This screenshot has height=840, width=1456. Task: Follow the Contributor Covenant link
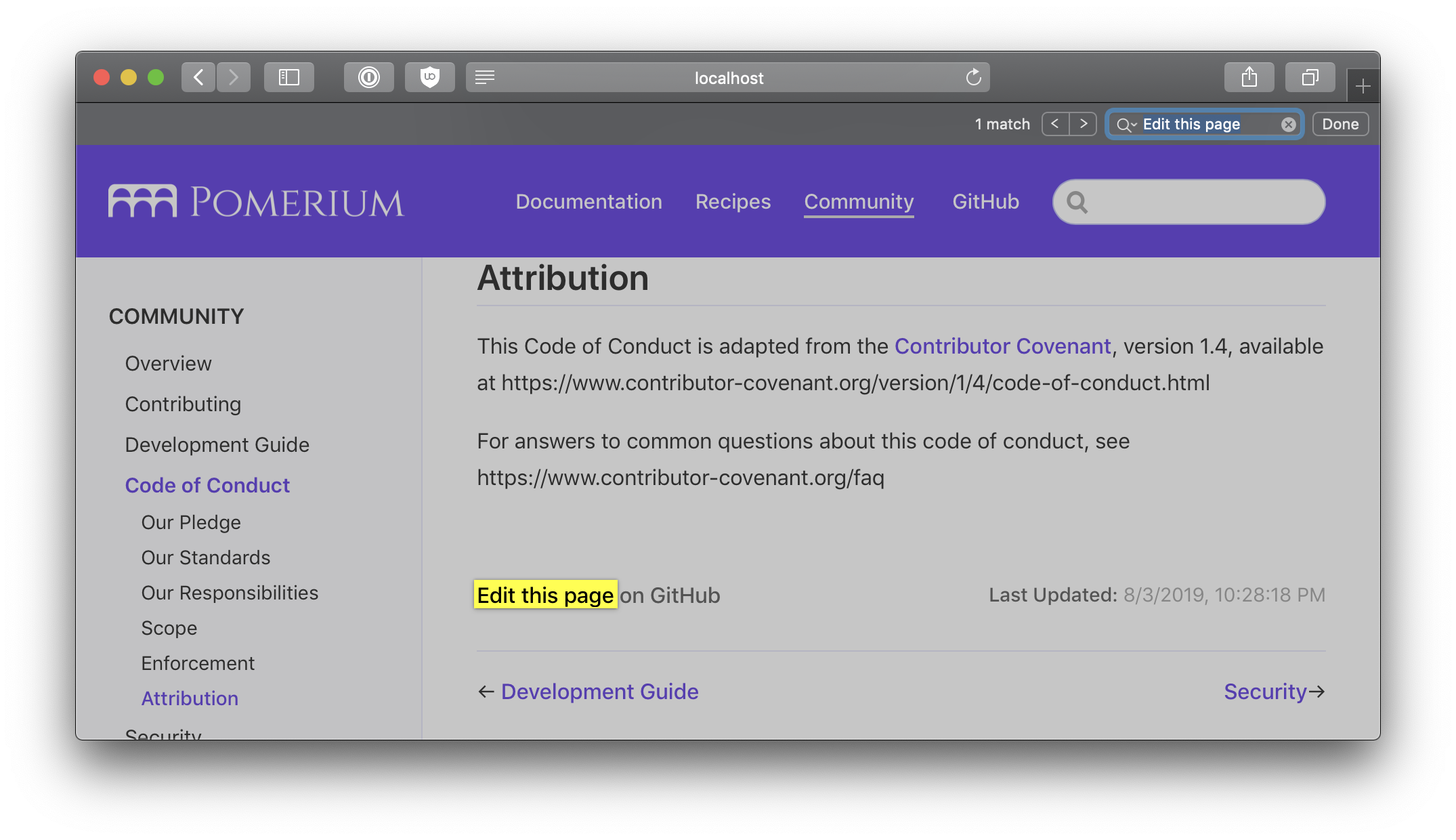[1002, 346]
